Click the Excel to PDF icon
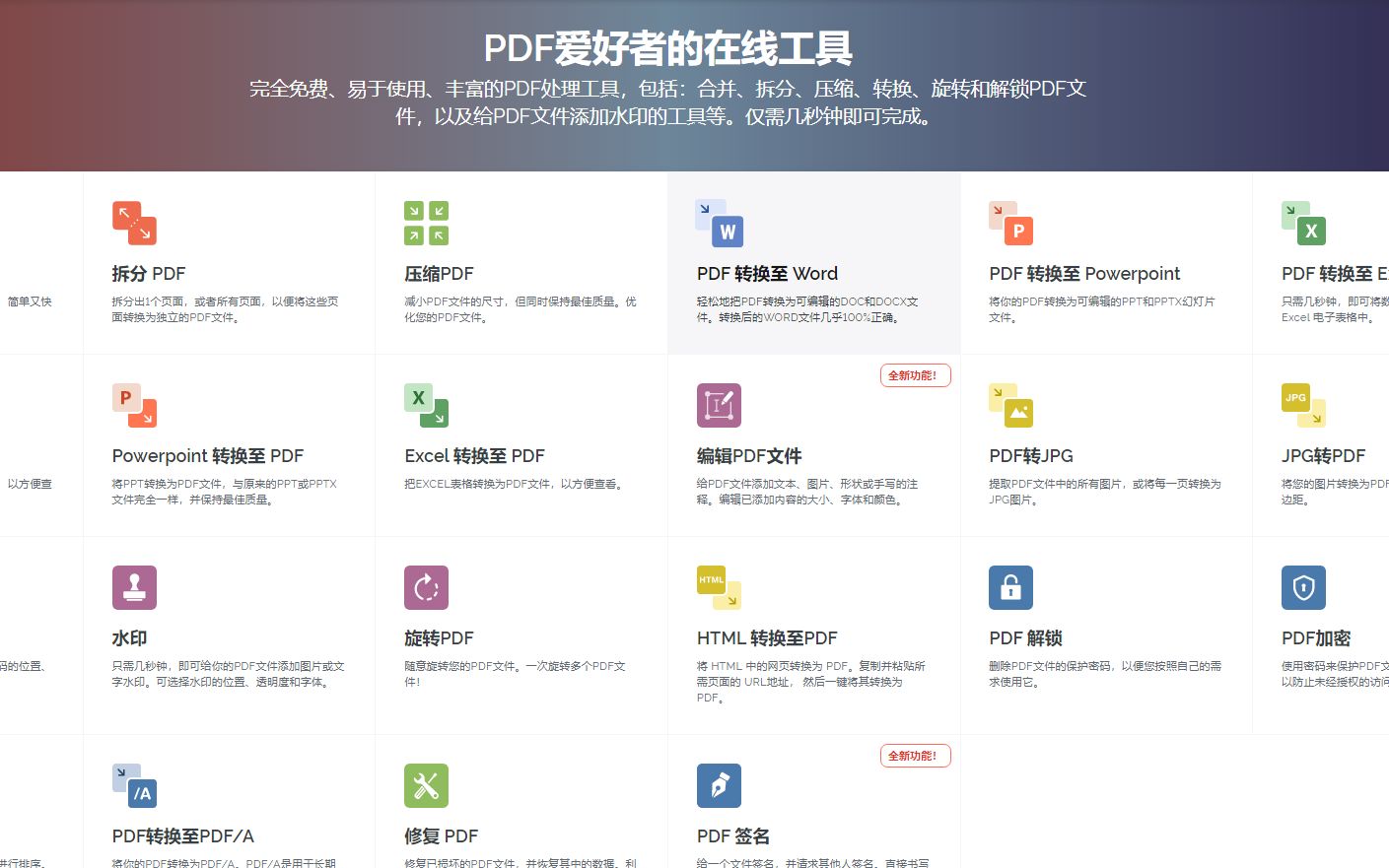The image size is (1389, 868). pos(426,405)
